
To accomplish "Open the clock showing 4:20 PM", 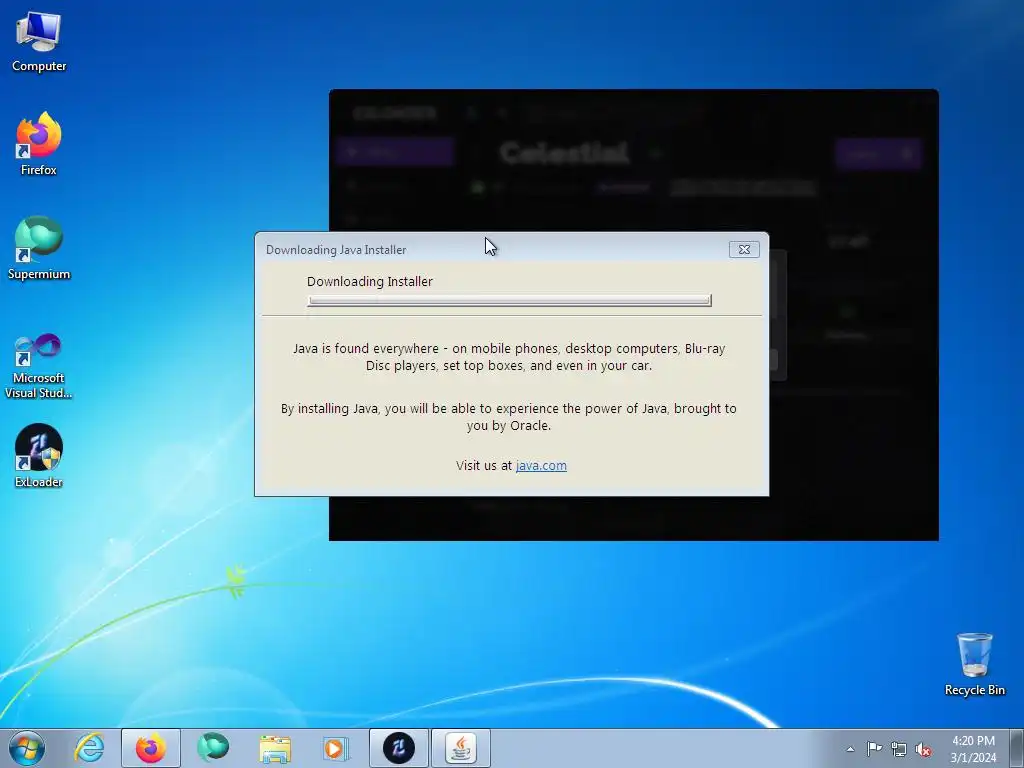I will [x=973, y=749].
